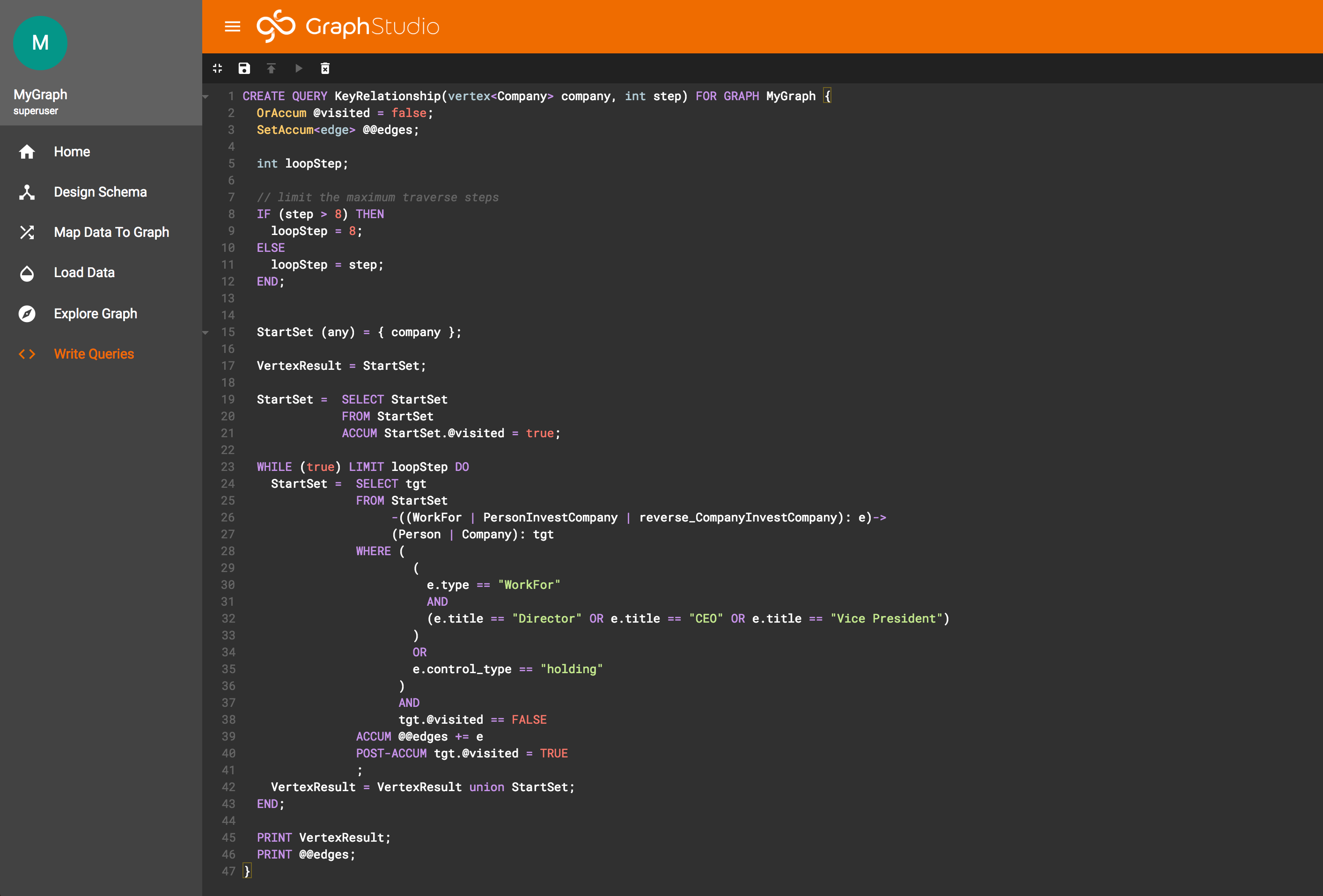
Task: Click the Map Data To Graph shuffle icon
Action: [x=27, y=232]
